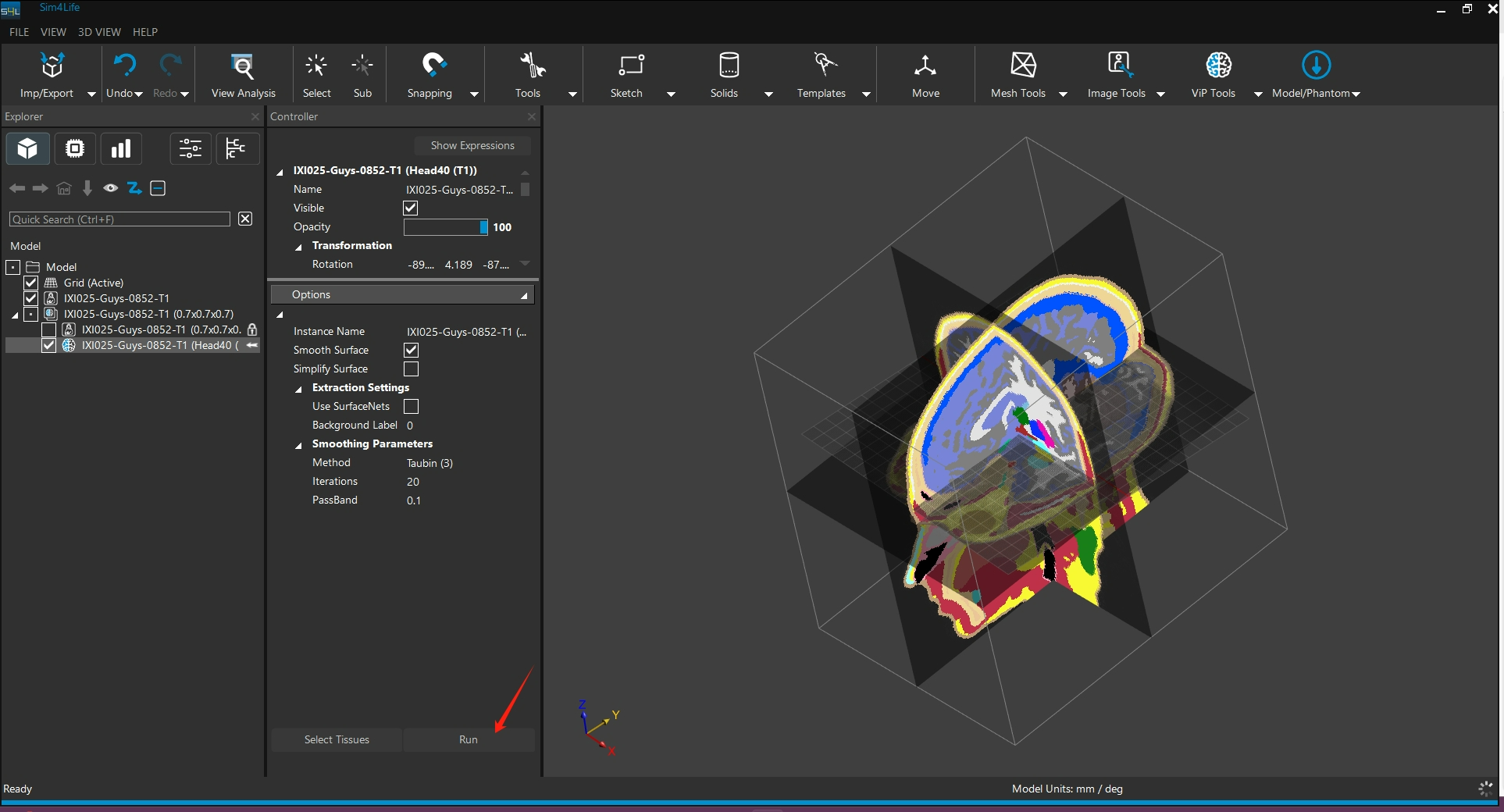
Task: Collapse the Extraction Settings section
Action: coord(298,389)
